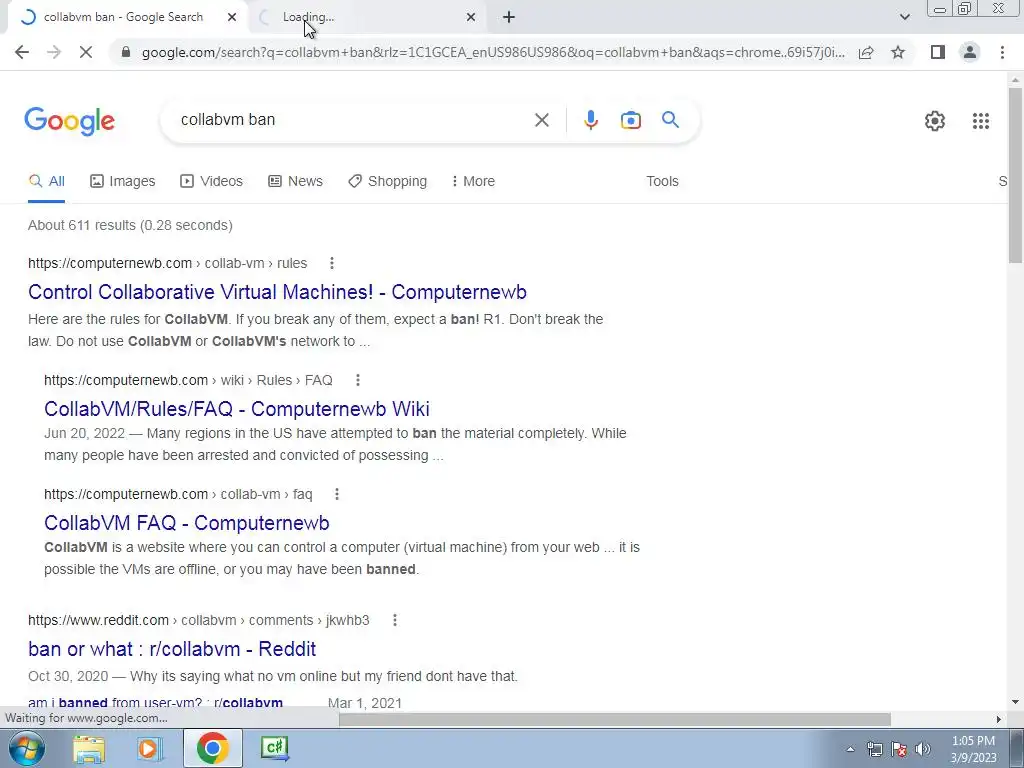Search by image camera icon

630,120
